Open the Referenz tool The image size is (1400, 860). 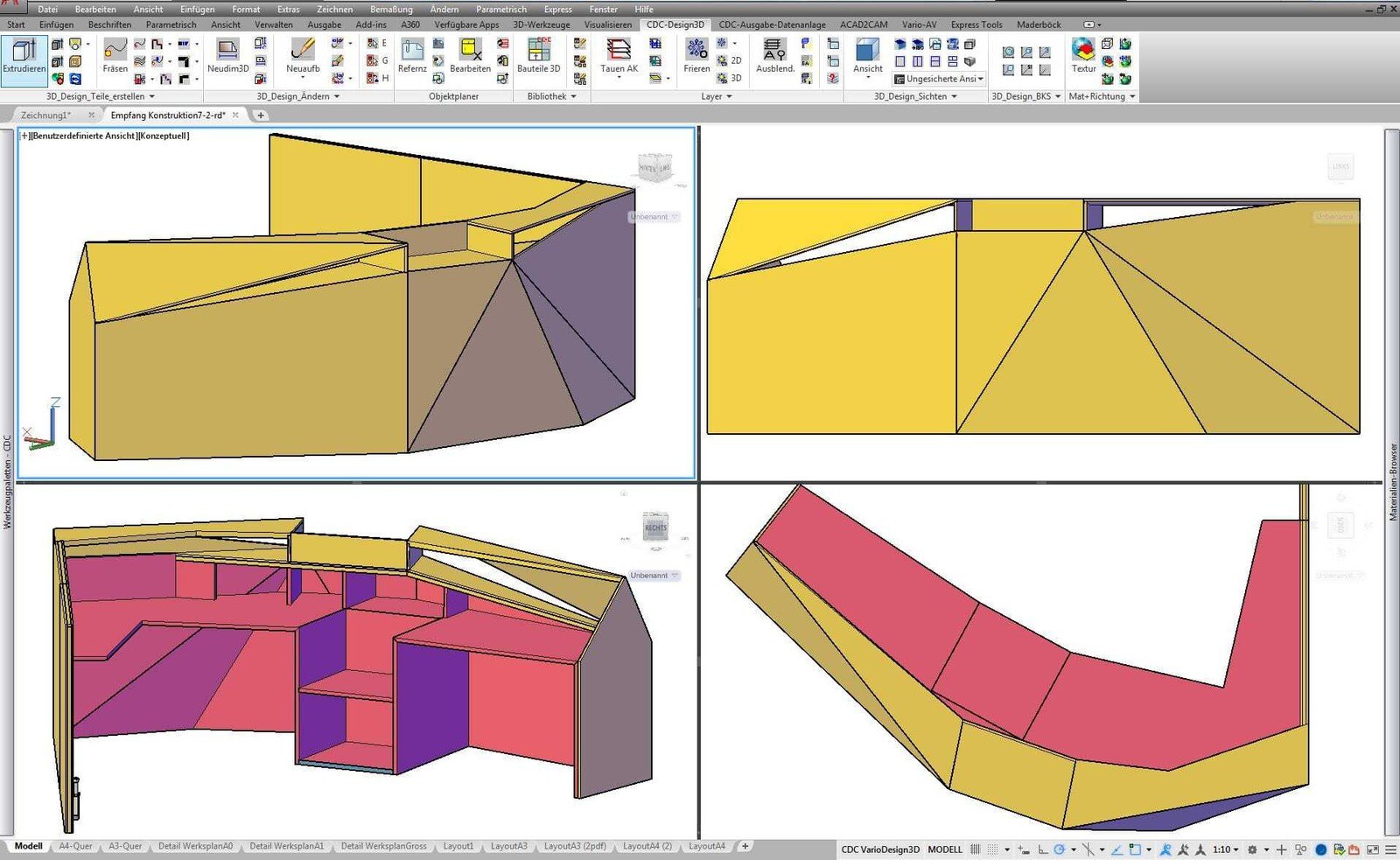pos(412,57)
